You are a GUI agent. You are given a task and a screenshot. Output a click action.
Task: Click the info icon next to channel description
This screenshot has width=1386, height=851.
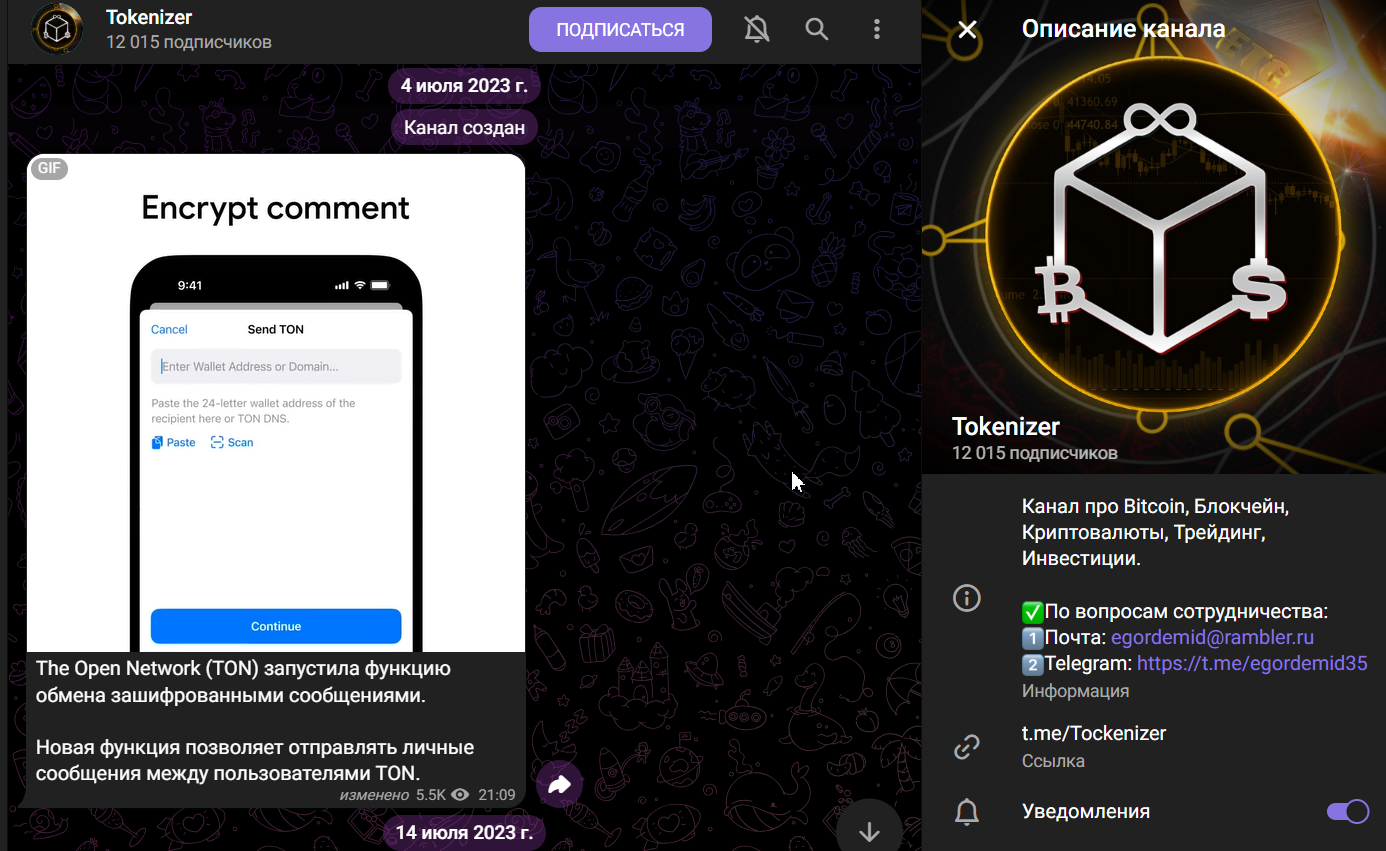tap(966, 597)
